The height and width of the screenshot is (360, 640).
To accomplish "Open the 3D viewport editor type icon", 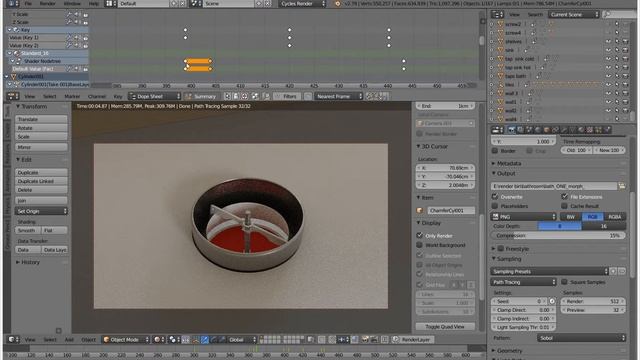I will click(12, 340).
